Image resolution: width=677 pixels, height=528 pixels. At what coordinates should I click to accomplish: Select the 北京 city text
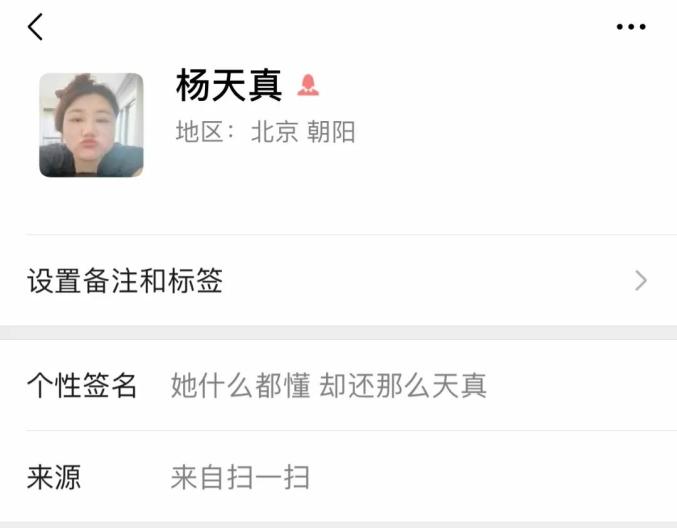tap(275, 132)
